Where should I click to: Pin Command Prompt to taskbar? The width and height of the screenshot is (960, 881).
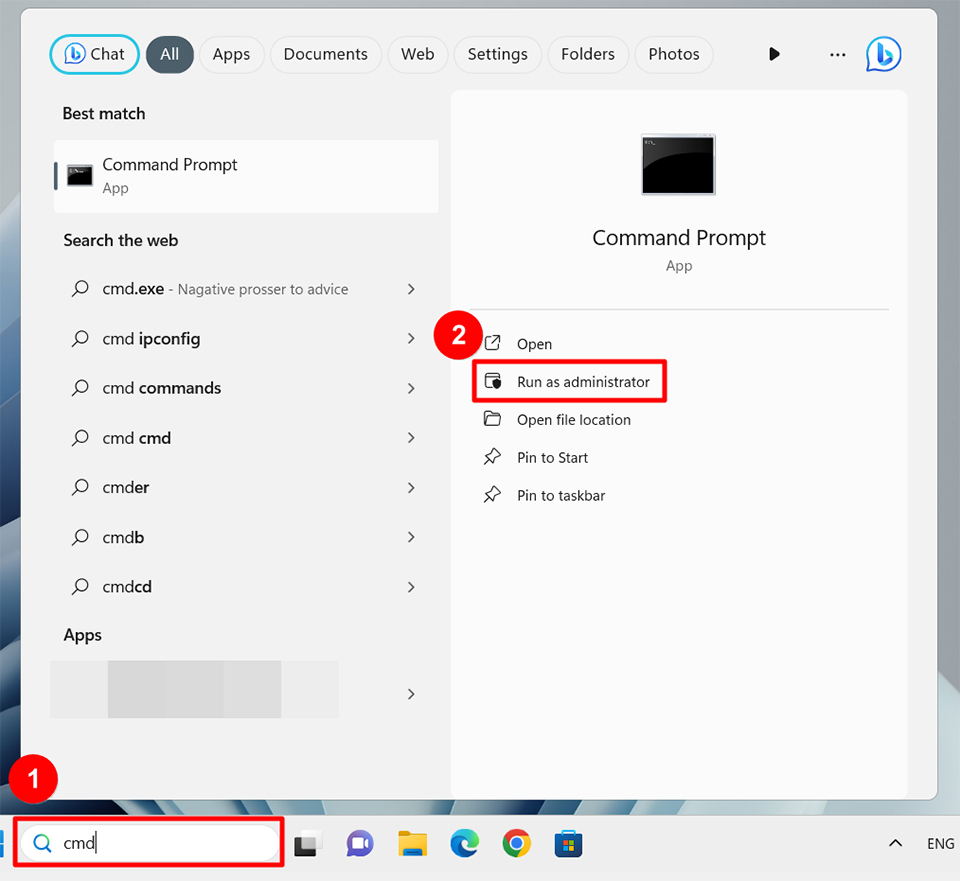561,496
